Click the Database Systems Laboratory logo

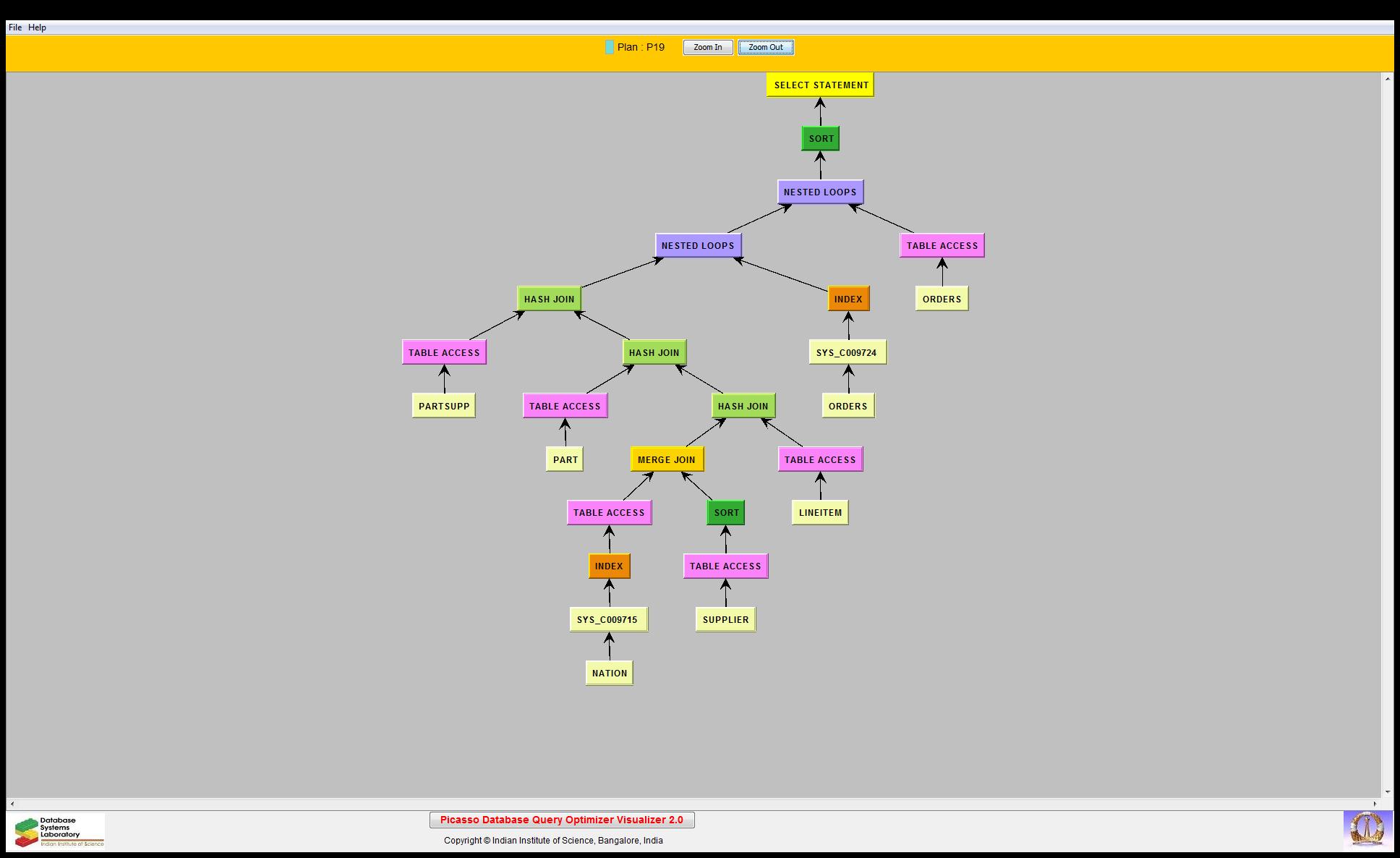56,831
